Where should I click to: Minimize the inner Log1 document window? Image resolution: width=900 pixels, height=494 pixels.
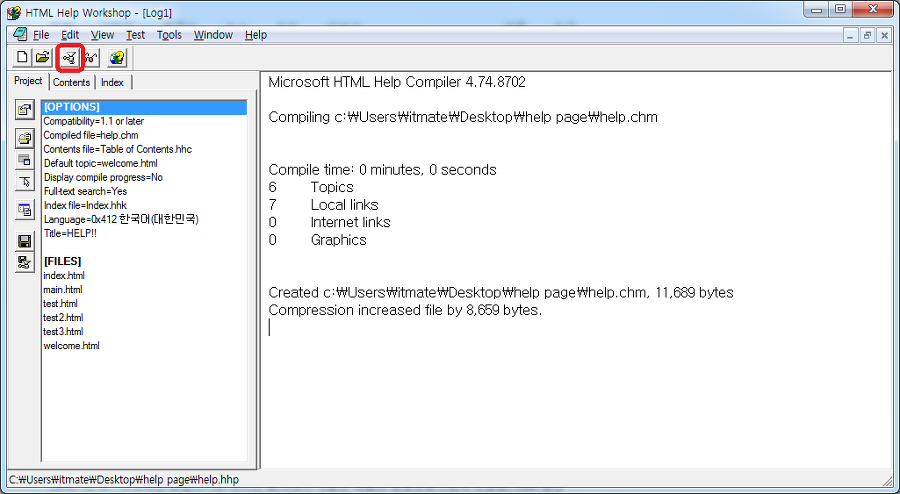(851, 35)
